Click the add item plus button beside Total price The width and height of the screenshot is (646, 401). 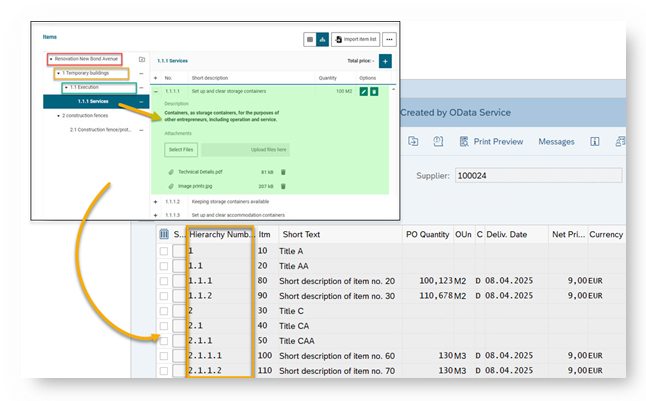(386, 61)
